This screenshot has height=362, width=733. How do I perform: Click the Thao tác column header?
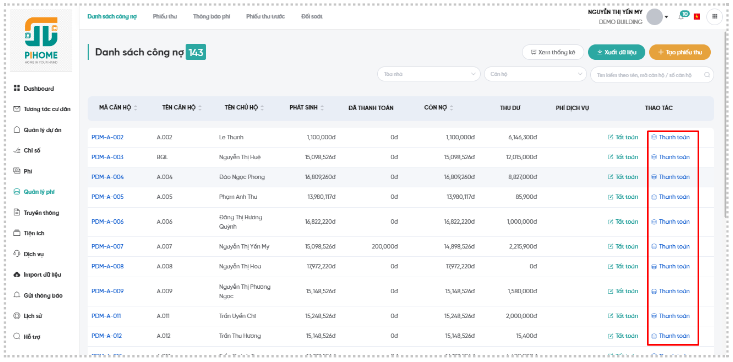click(x=659, y=108)
